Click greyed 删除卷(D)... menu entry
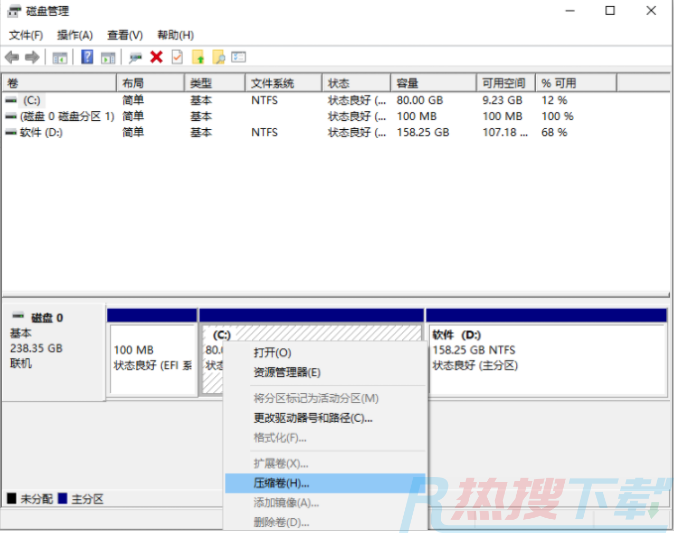 coord(325,522)
